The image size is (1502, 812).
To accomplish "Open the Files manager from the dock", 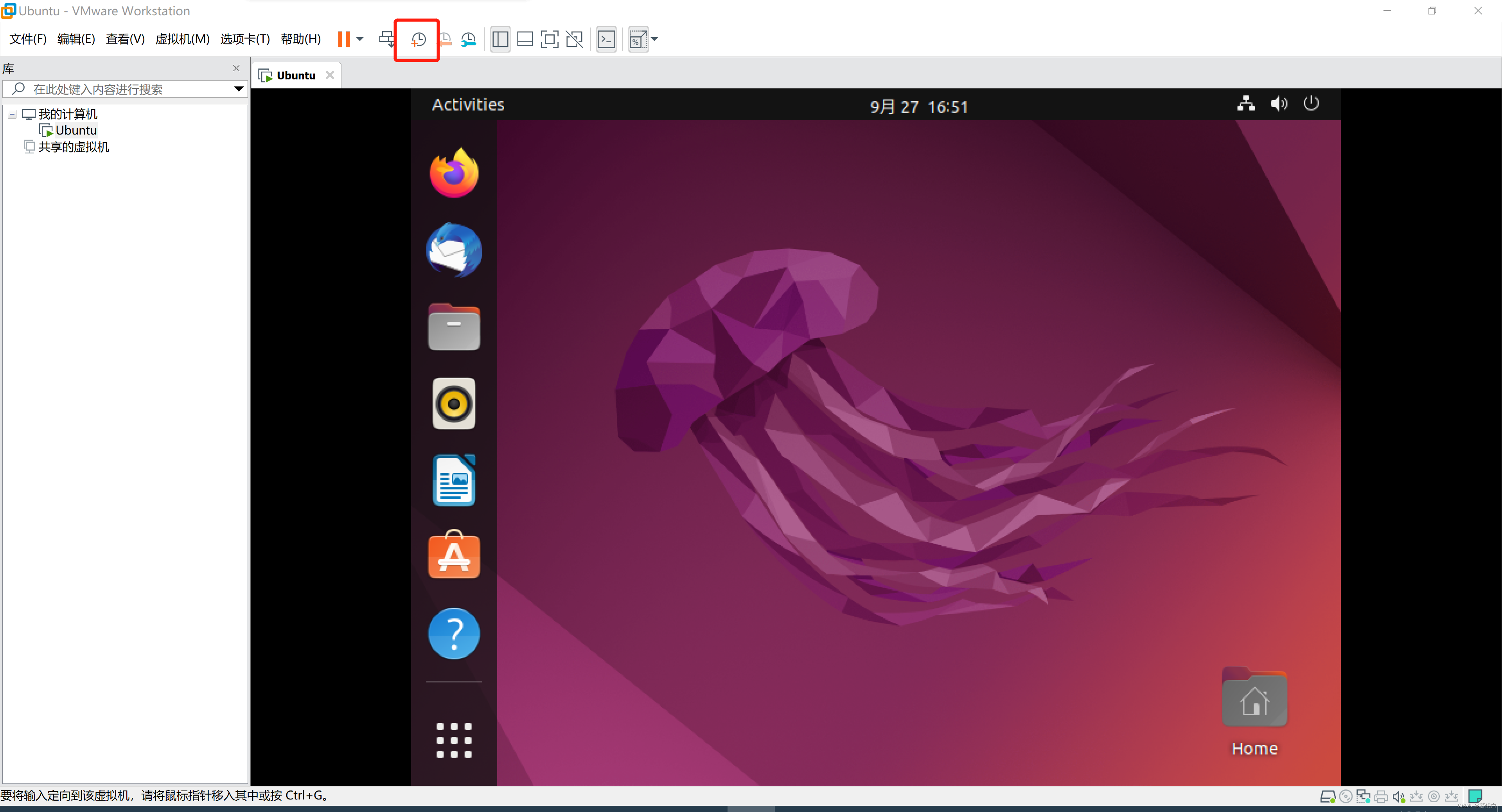I will coord(454,327).
